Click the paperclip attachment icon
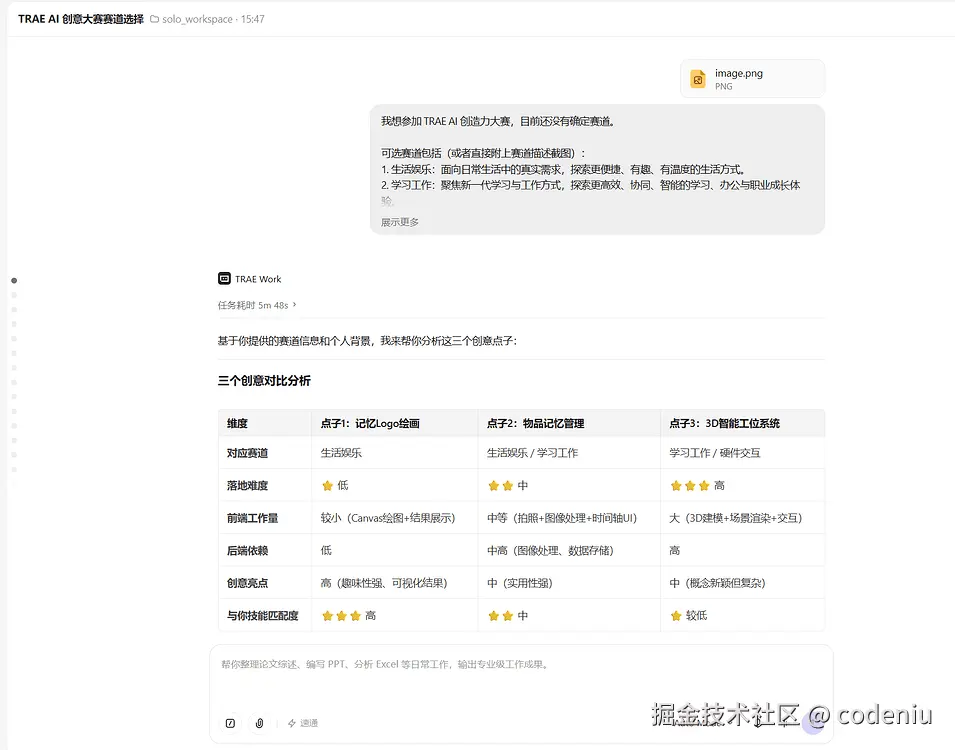 coord(259,723)
